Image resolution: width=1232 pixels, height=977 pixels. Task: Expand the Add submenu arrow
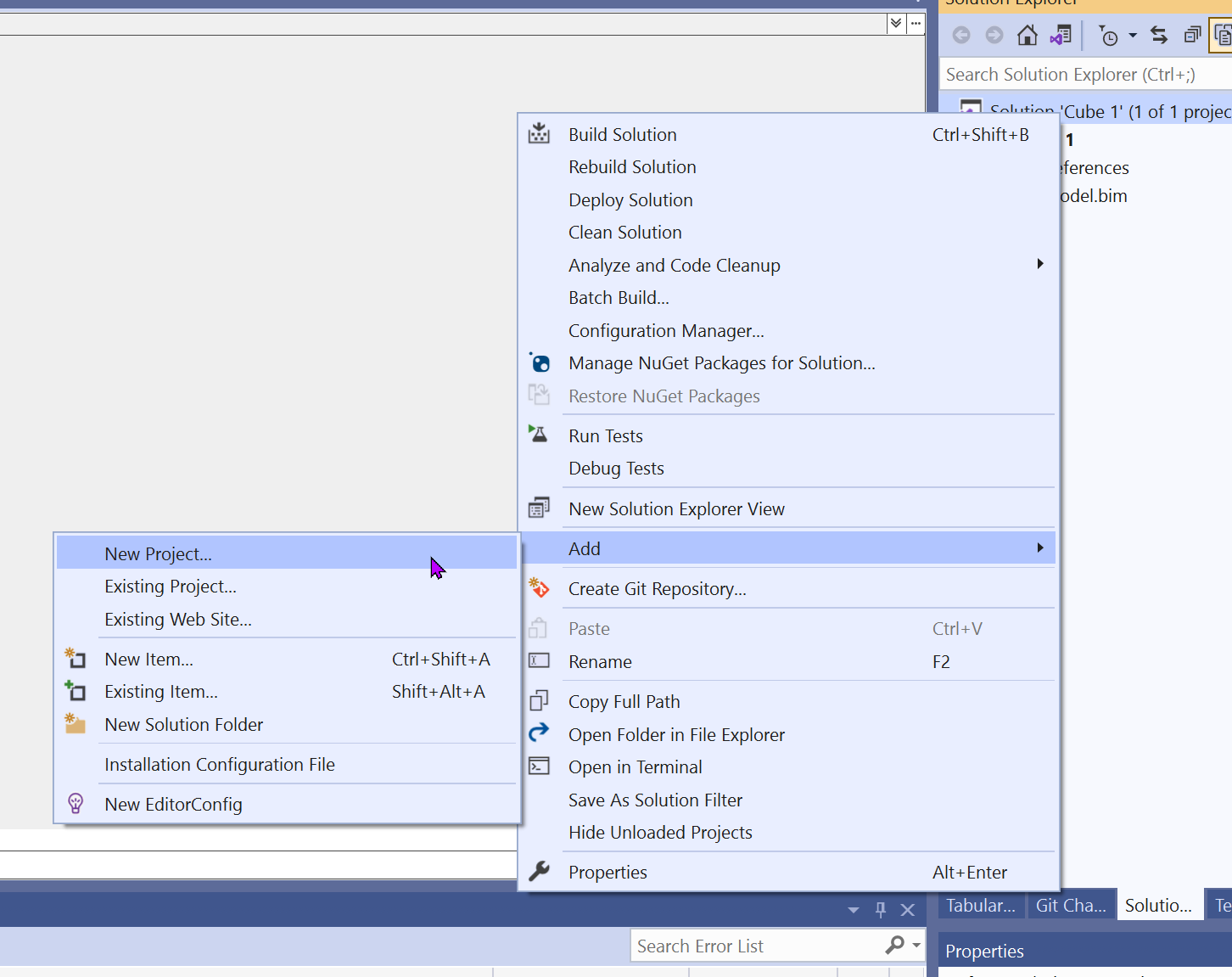[x=1040, y=548]
